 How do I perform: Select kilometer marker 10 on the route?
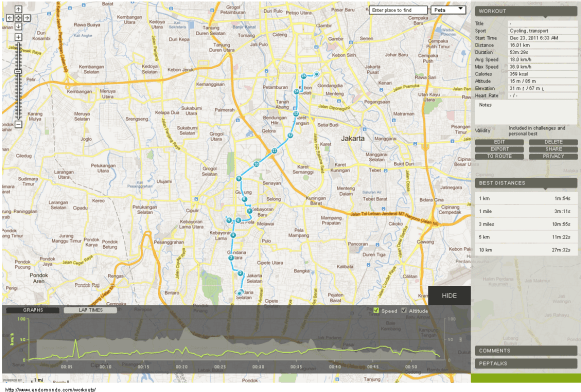click(256, 164)
